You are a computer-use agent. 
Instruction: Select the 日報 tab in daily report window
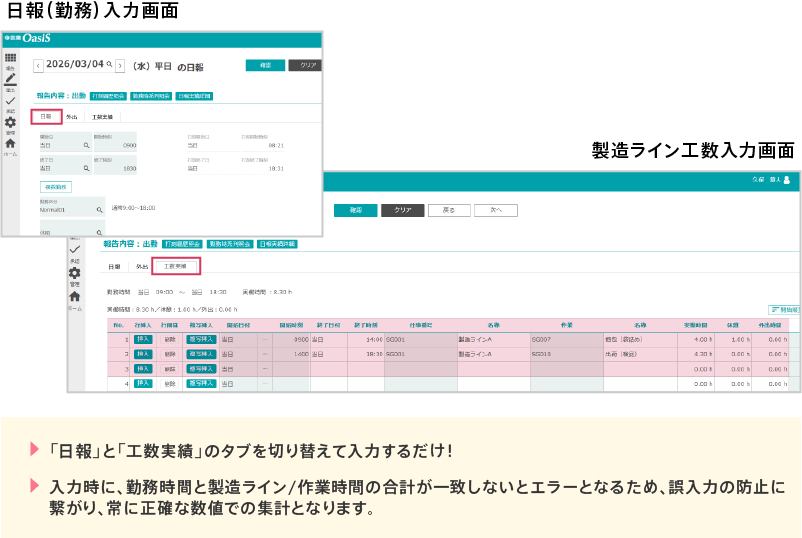click(x=47, y=117)
